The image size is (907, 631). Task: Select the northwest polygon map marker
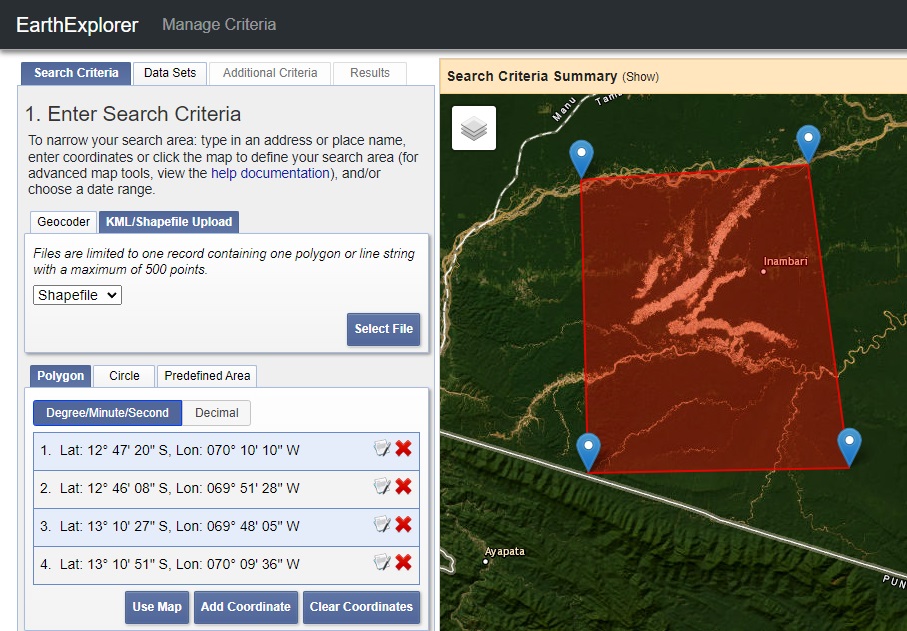coord(581,158)
